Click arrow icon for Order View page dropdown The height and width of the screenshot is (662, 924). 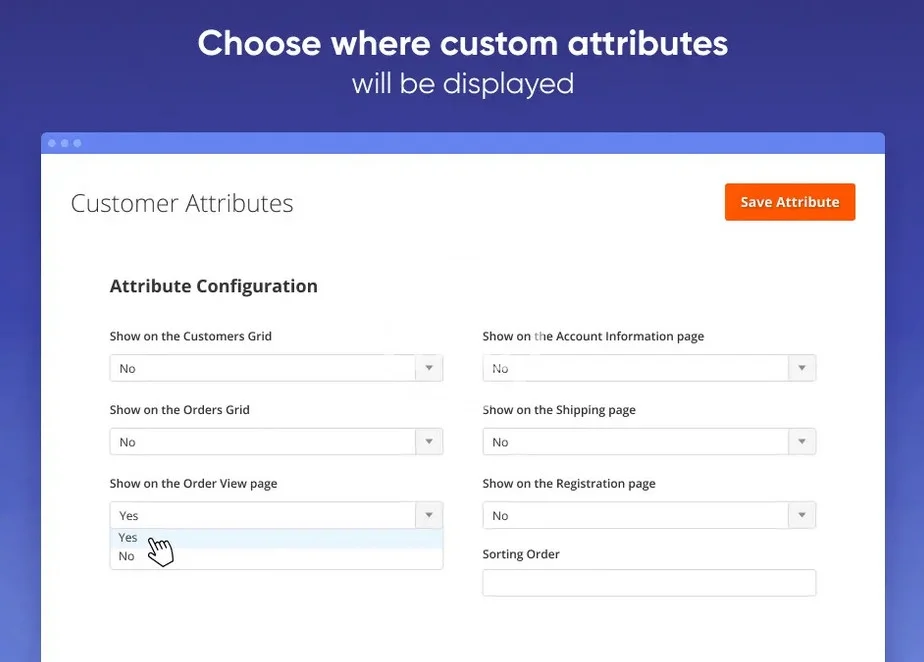point(429,516)
